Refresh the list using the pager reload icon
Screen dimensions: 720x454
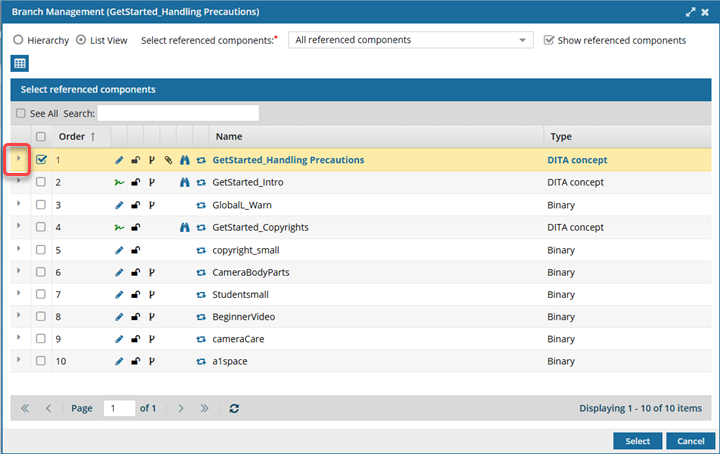234,409
